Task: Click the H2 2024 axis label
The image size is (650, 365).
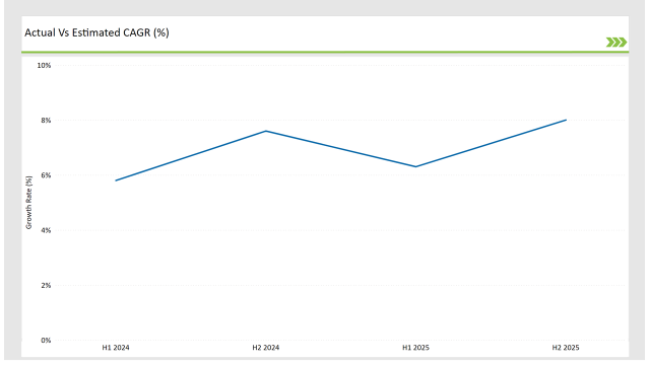Action: tap(266, 348)
